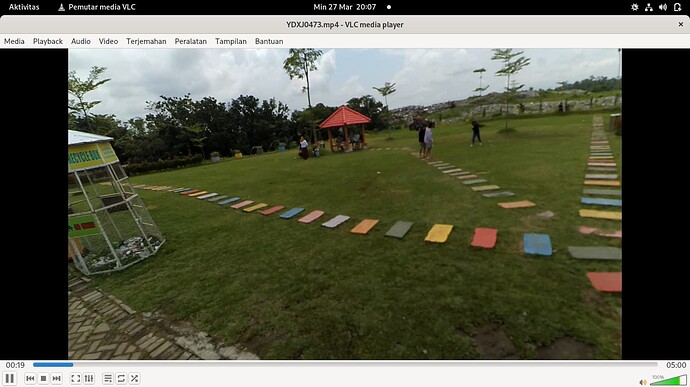
Task: Mute audio via speaker icon
Action: (x=643, y=382)
